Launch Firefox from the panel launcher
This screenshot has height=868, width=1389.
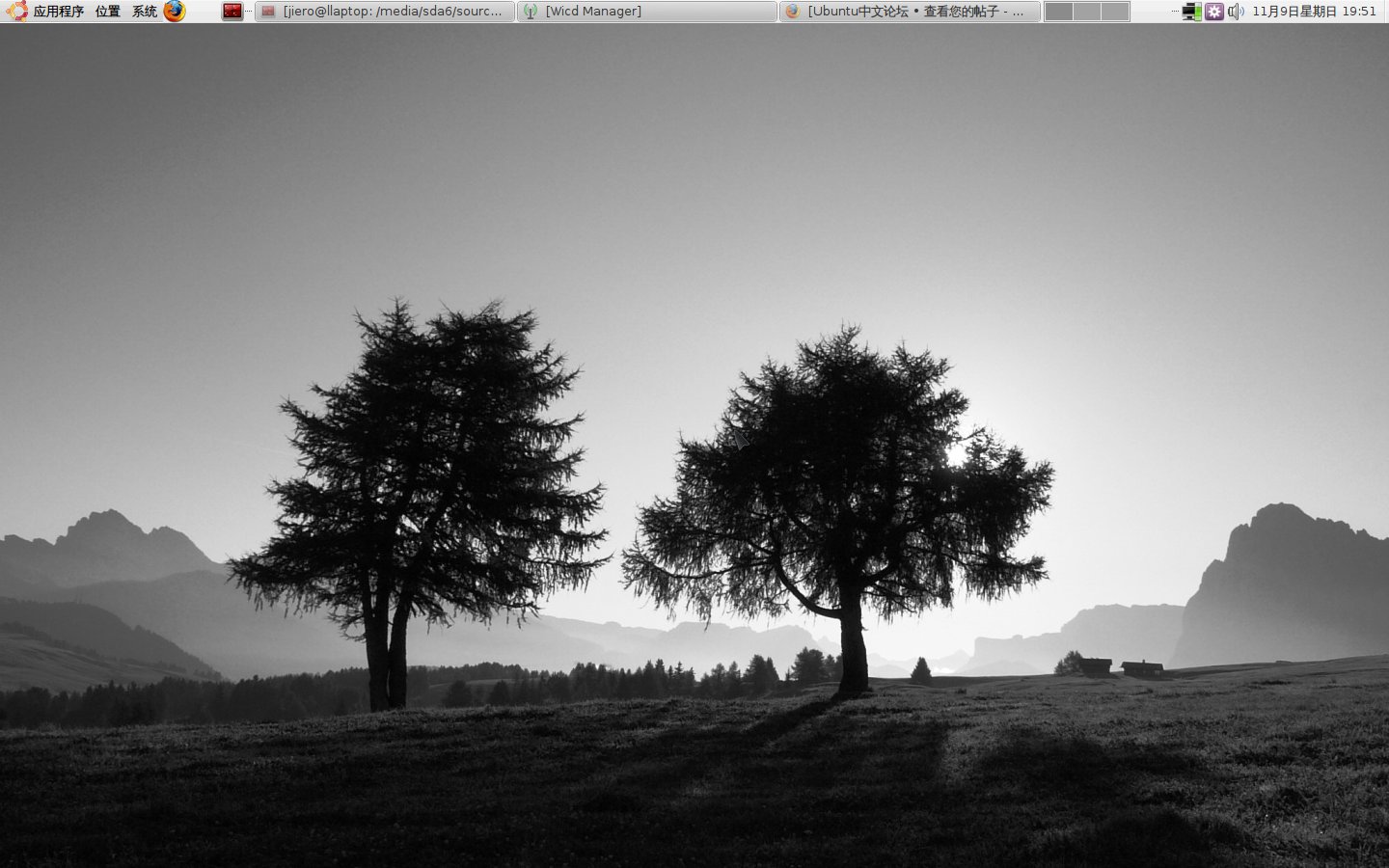(x=175, y=12)
